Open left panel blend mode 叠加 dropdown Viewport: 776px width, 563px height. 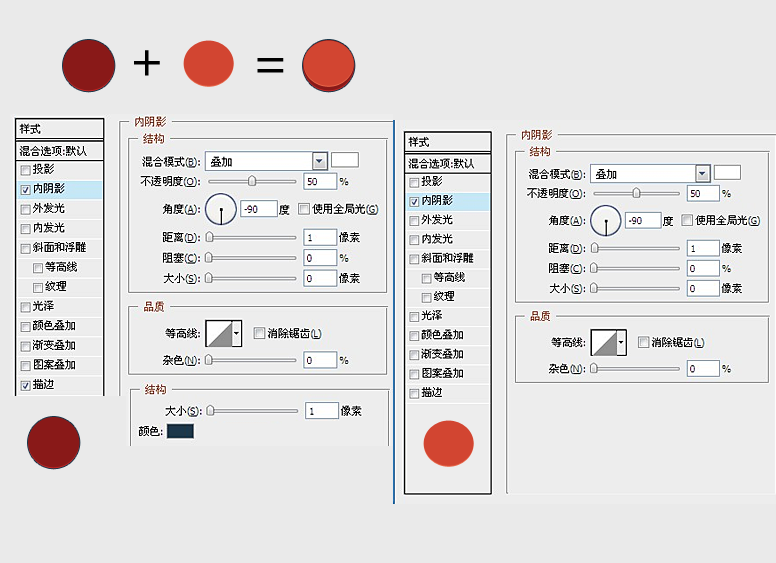click(x=319, y=161)
